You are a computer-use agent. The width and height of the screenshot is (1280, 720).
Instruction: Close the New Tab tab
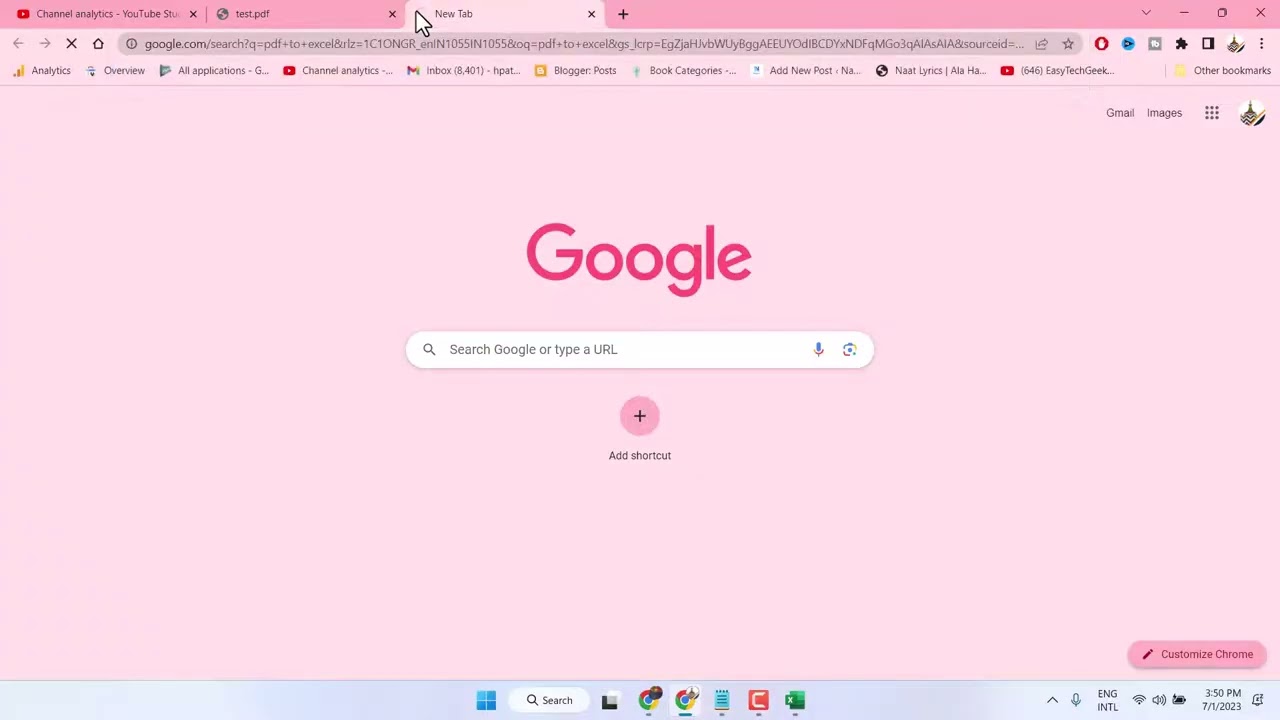click(591, 14)
